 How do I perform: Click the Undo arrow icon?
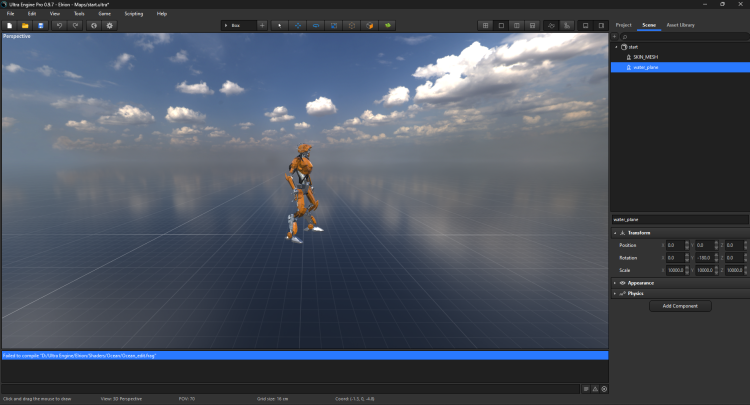click(59, 25)
